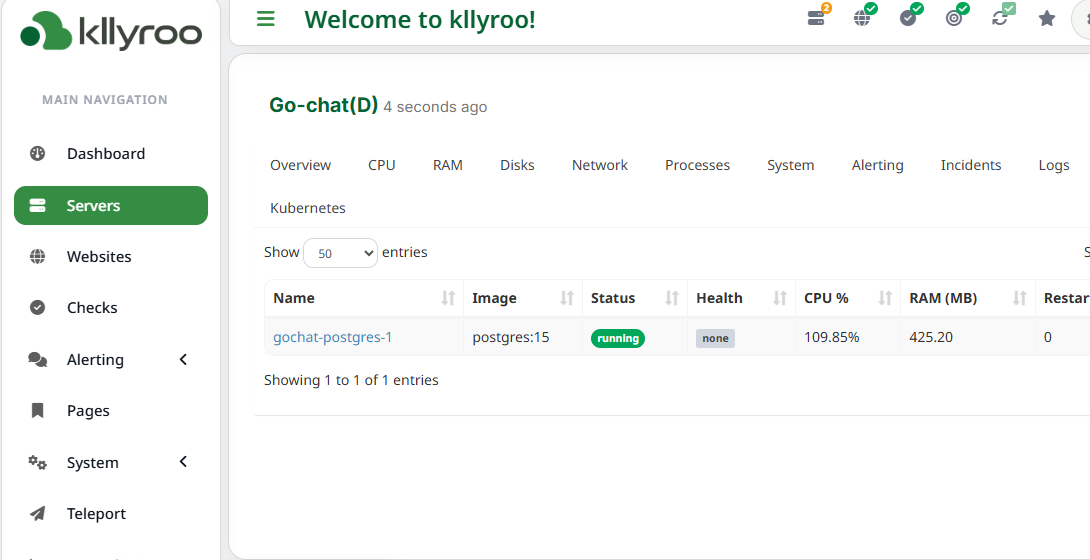Open servers status icon with orange badge
The width and height of the screenshot is (1090, 560).
point(816,19)
